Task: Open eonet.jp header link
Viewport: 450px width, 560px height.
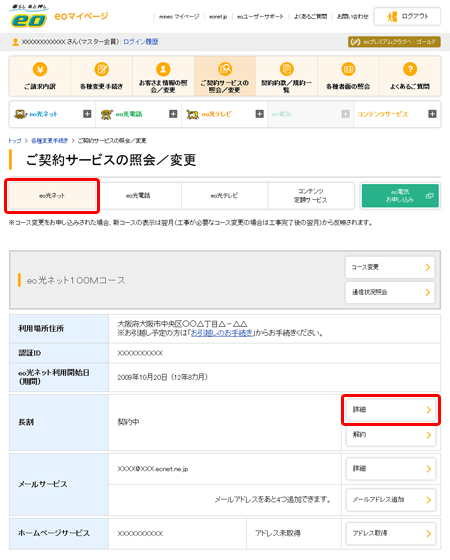Action: coord(218,16)
